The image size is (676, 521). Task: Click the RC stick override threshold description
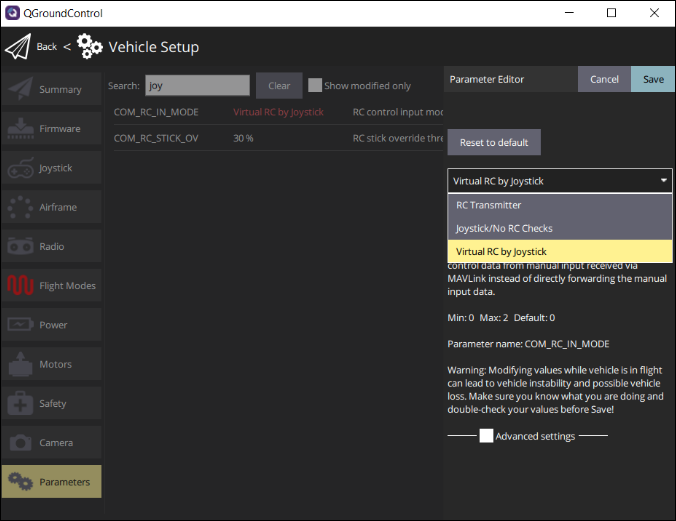(398, 138)
